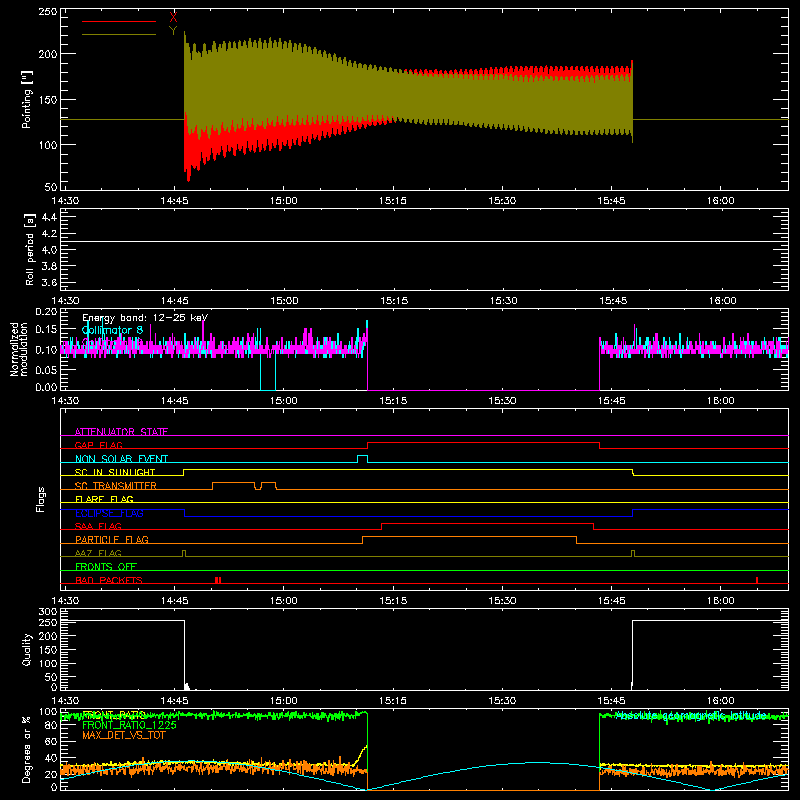Click the BAD_PACKETS flag label
Screen dimensions: 800x800
(x=109, y=580)
